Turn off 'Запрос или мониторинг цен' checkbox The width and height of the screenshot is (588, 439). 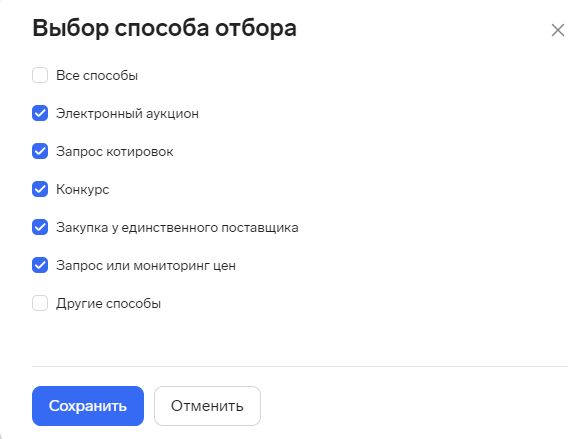pos(40,265)
